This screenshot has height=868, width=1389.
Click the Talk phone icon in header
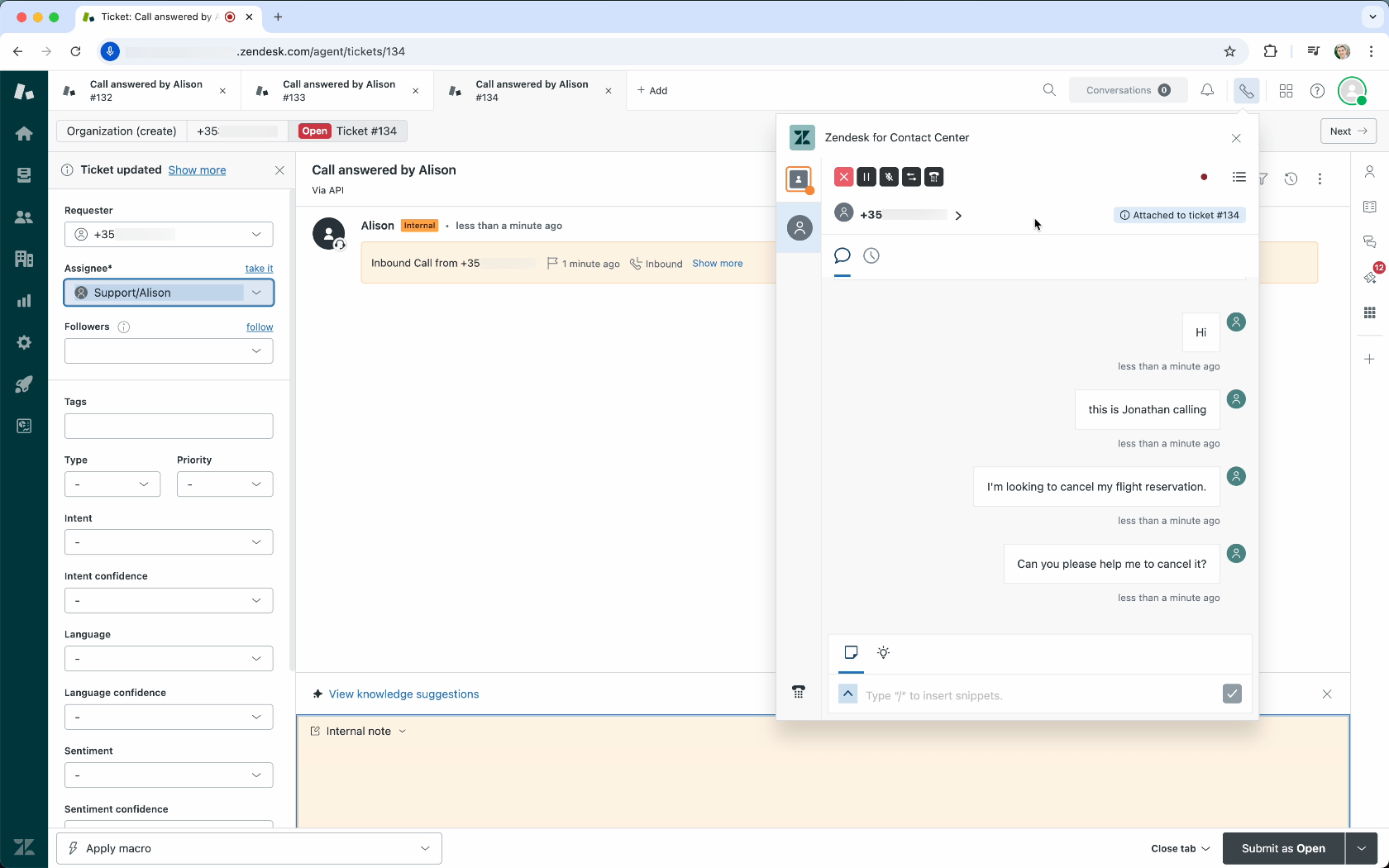pos(1246,91)
